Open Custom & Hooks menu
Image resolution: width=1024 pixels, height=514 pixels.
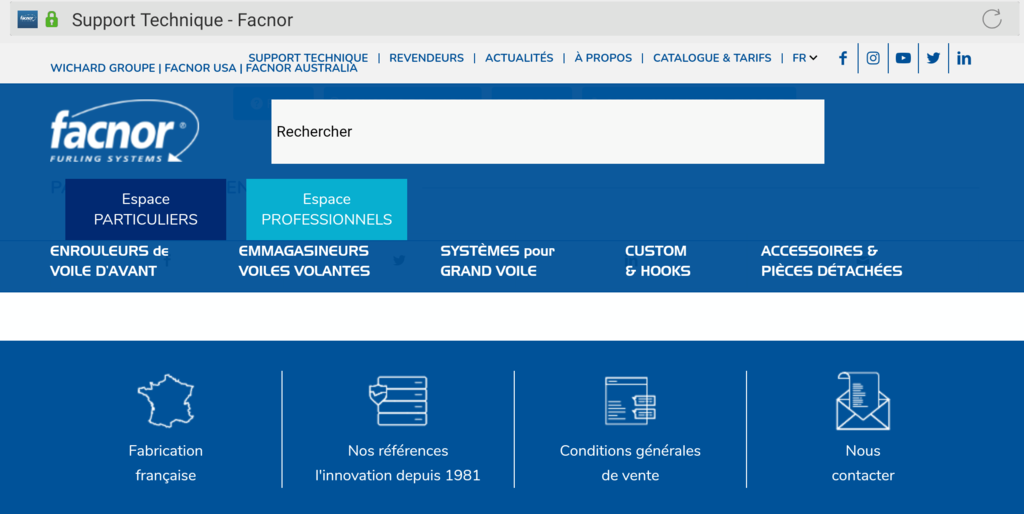658,261
